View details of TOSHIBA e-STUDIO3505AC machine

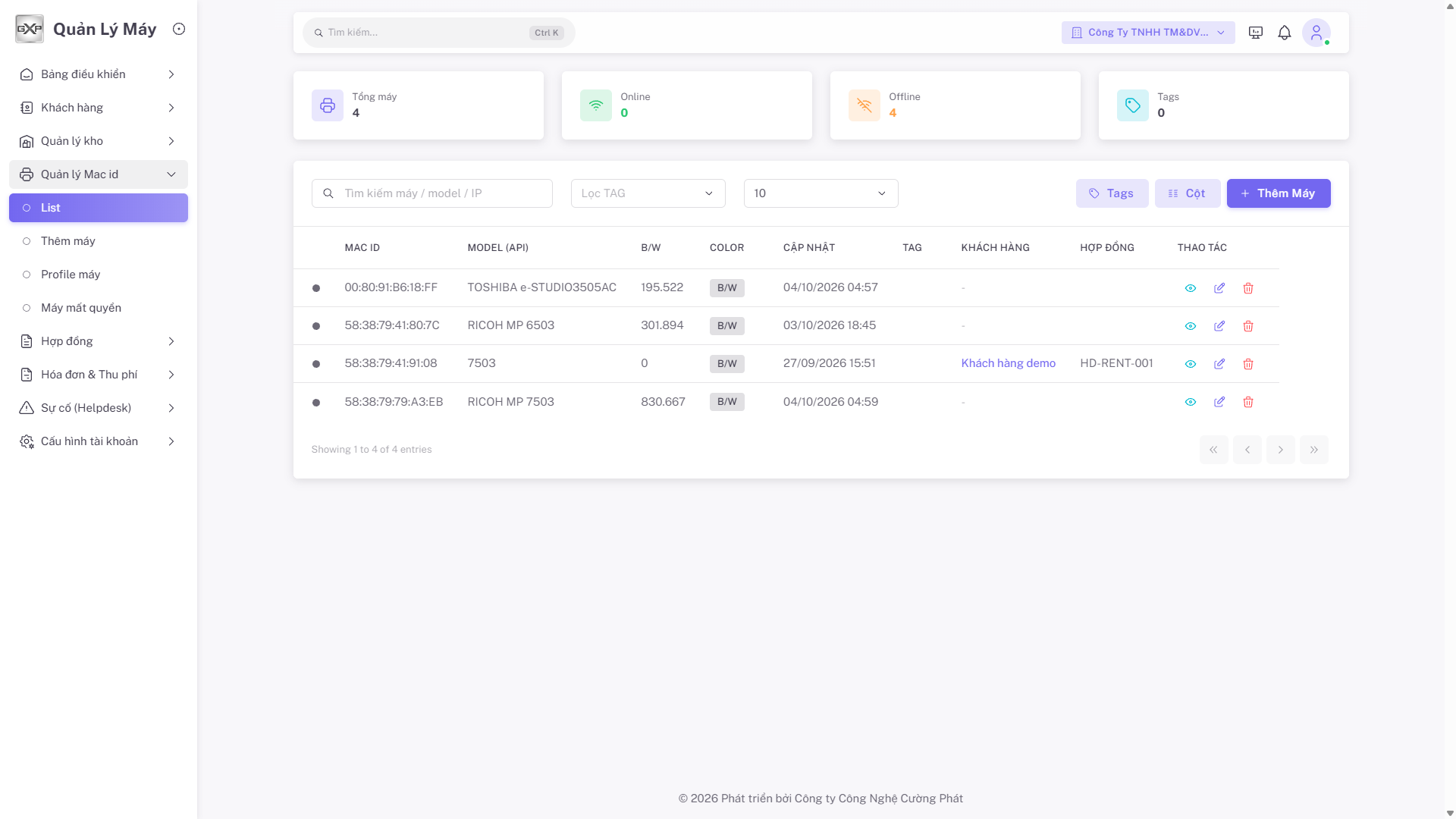pyautogui.click(x=1191, y=288)
